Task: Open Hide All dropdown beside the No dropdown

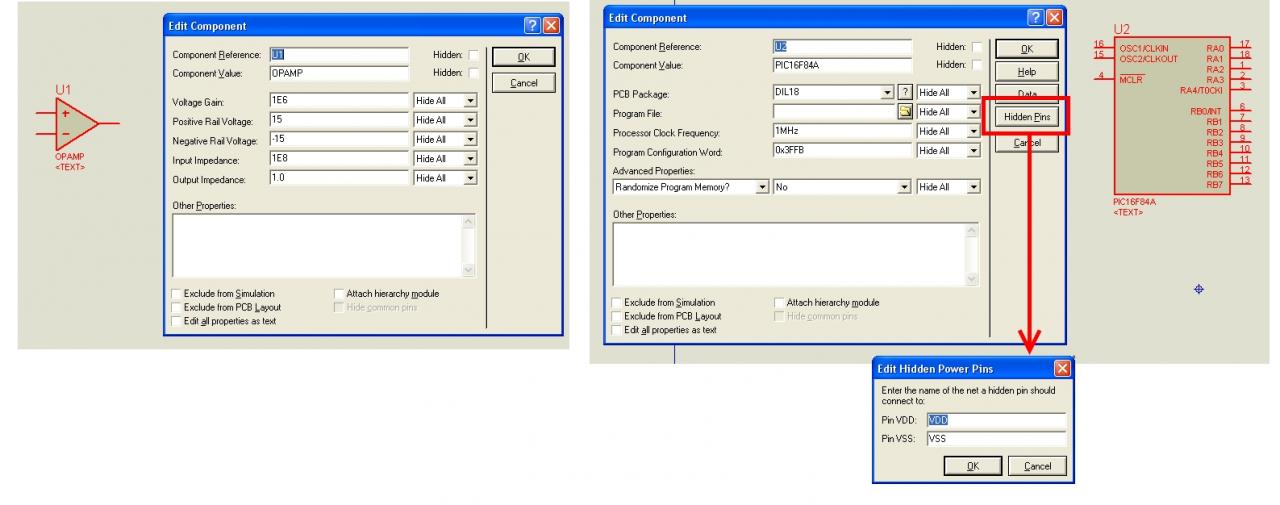Action: 973,187
